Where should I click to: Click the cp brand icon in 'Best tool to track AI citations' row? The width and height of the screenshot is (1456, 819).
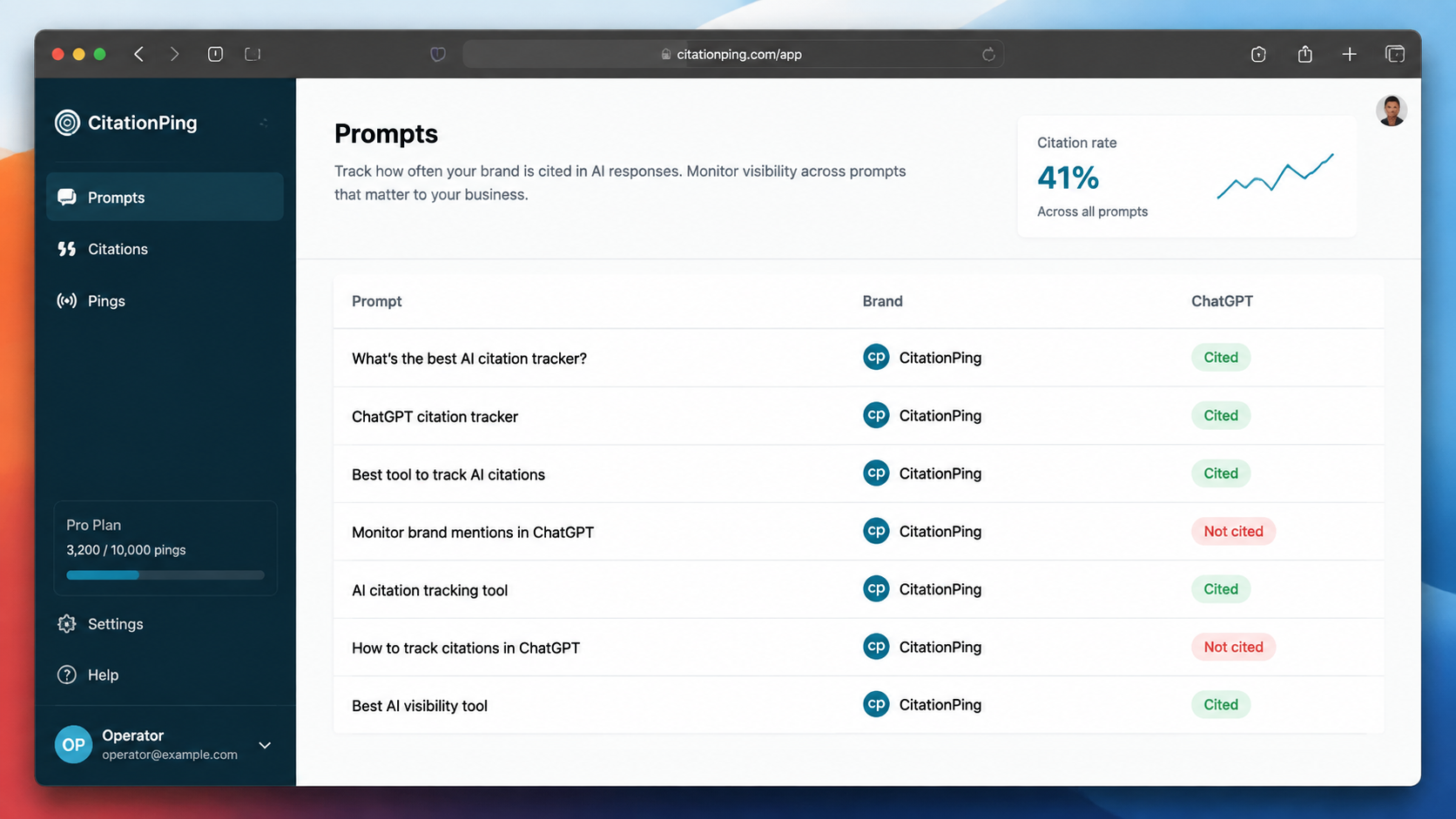[x=876, y=473]
